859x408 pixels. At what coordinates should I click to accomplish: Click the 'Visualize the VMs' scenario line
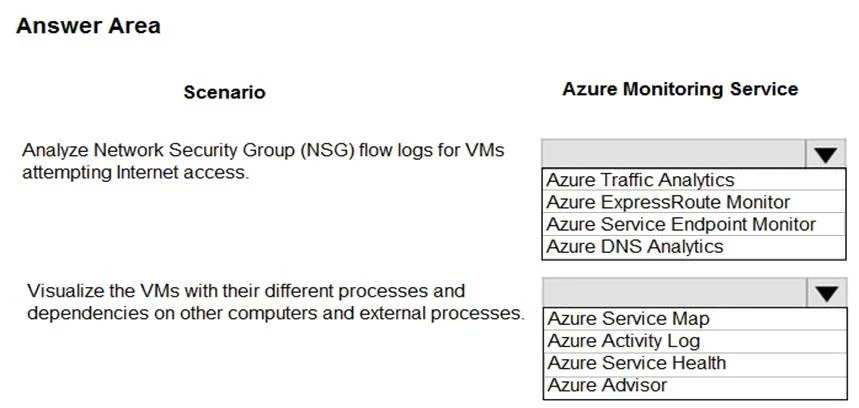pos(246,290)
